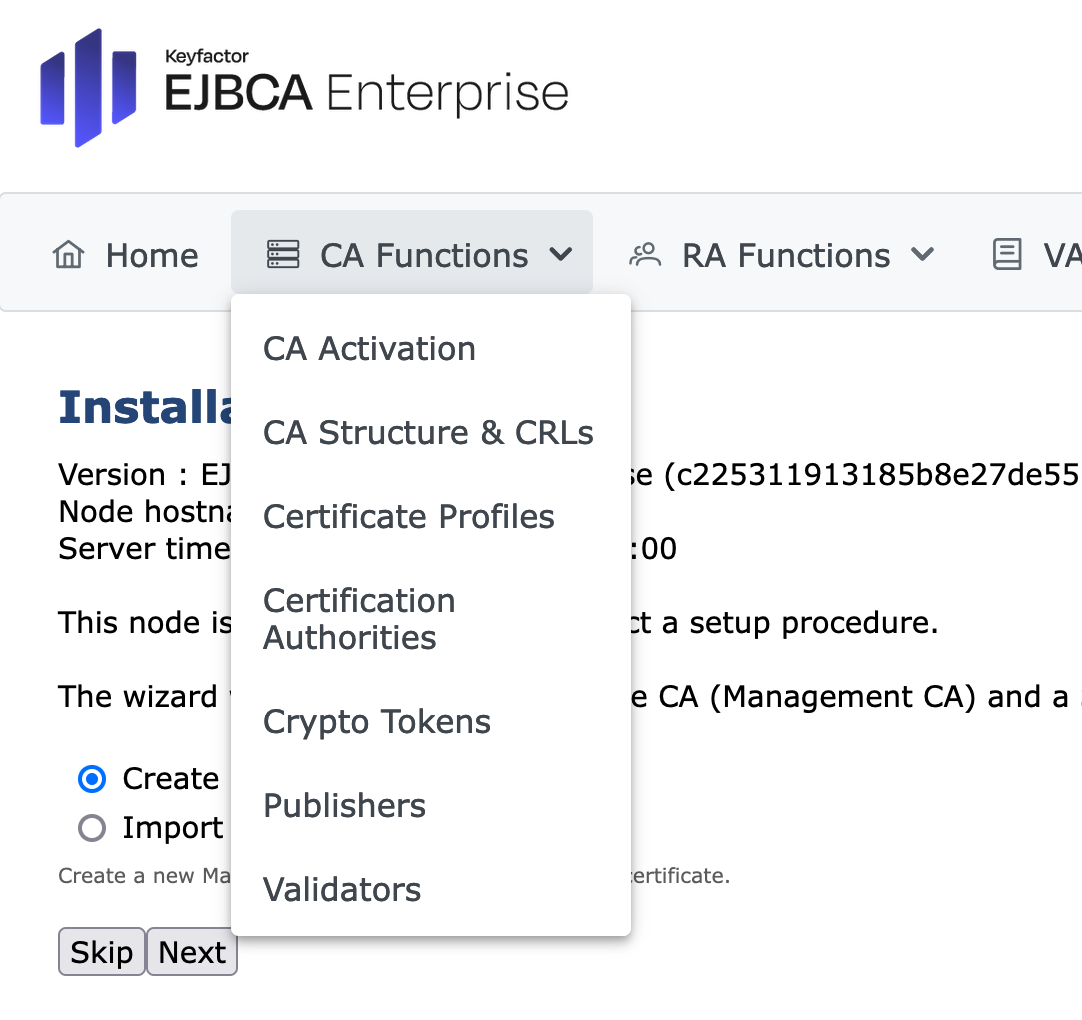Collapse the CA Functions dropdown chevron
Screen dimensions: 1082x1020
tap(561, 255)
